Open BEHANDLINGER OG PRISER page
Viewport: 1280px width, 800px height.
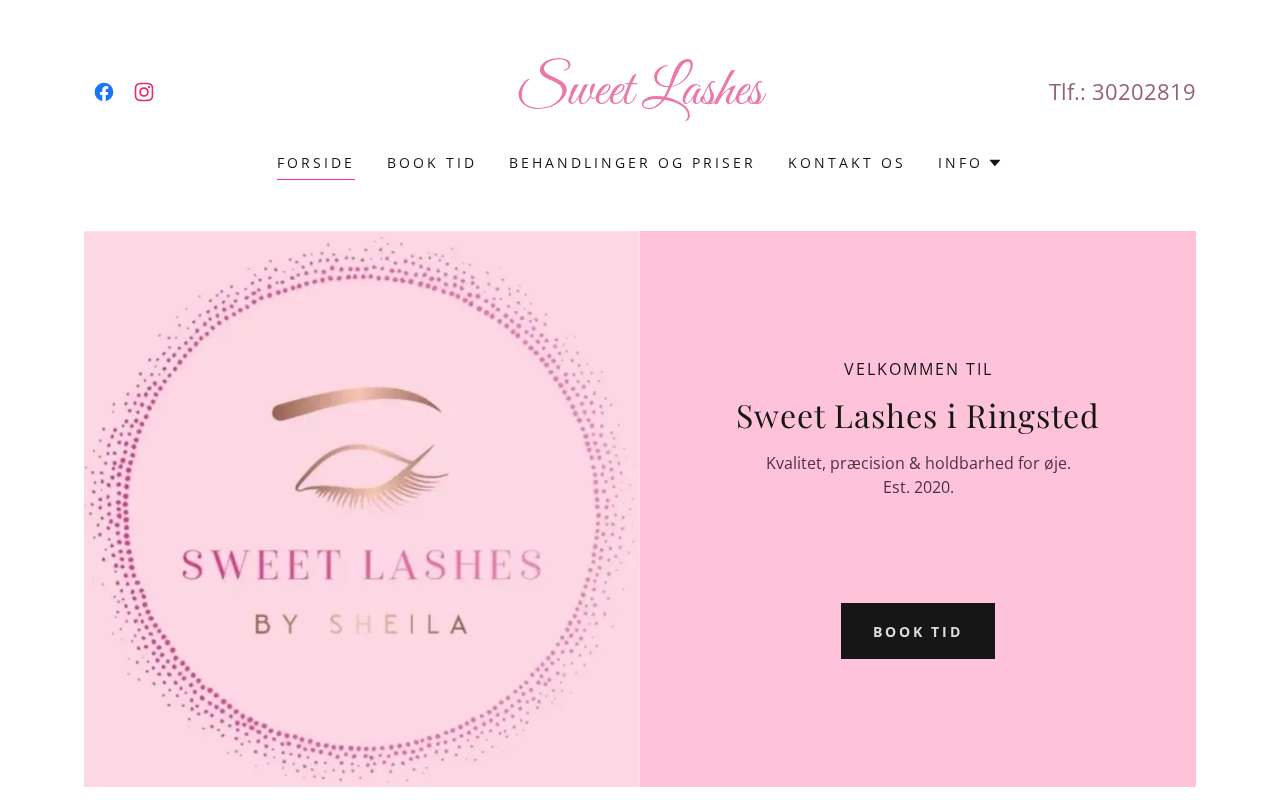(x=632, y=163)
